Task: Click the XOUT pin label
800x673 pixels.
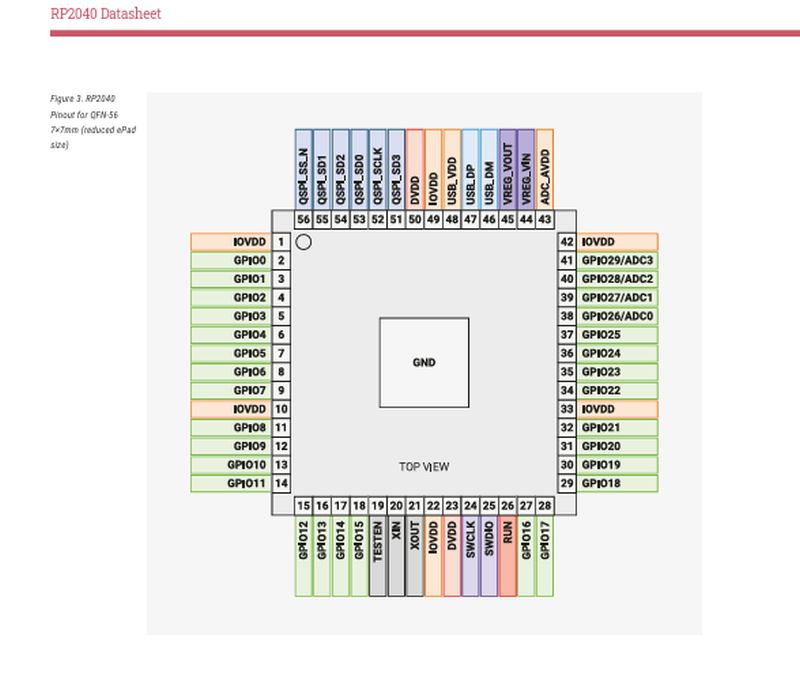Action: pyautogui.click(x=415, y=556)
